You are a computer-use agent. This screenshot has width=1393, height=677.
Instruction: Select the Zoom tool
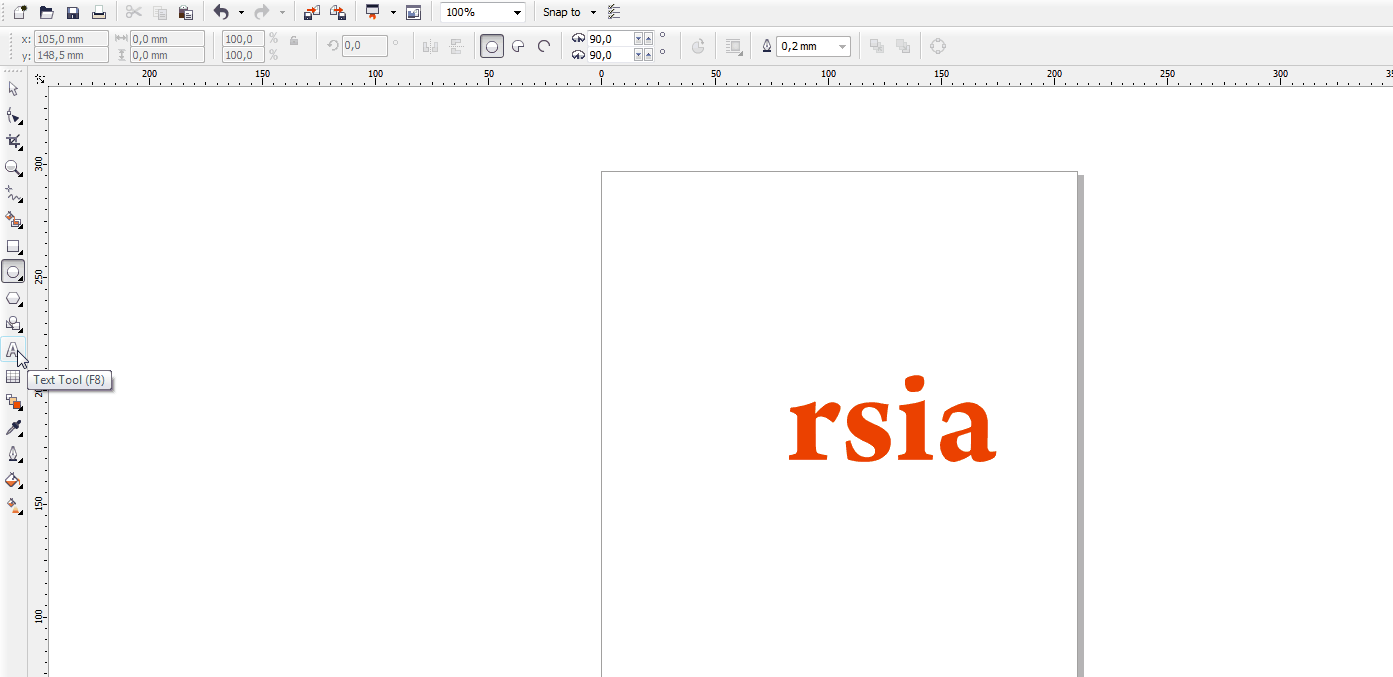point(13,168)
